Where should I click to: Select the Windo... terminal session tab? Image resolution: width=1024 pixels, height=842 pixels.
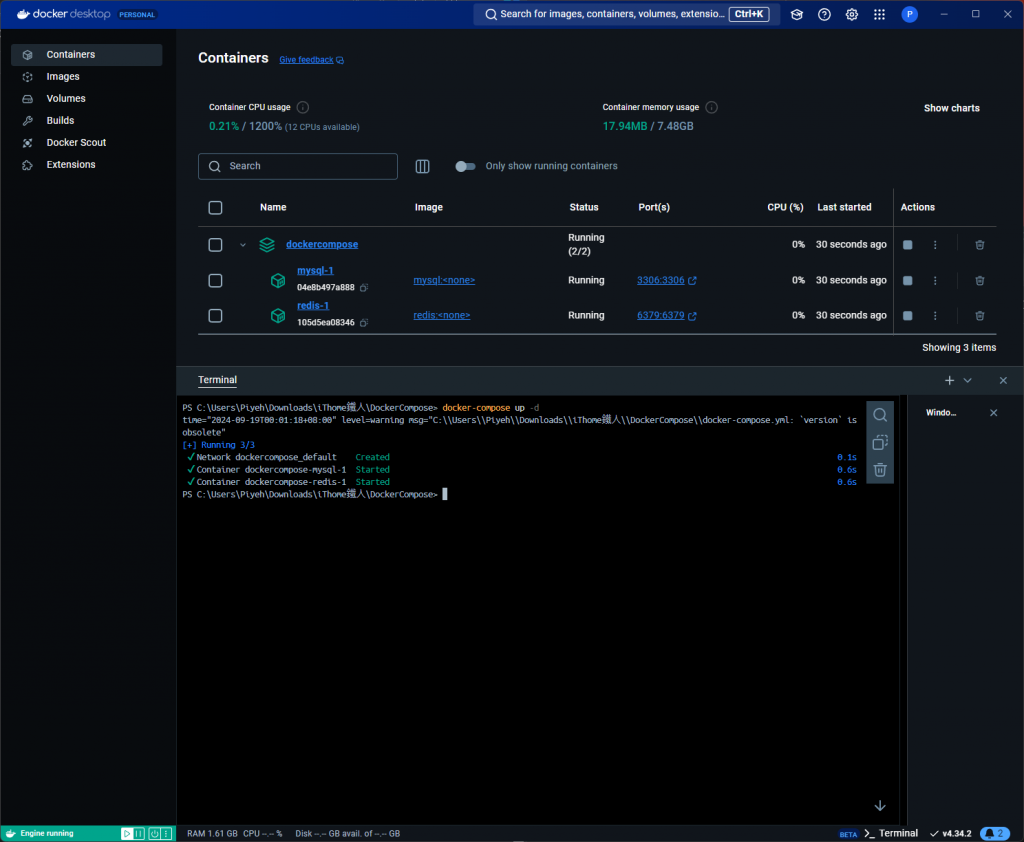pos(941,413)
